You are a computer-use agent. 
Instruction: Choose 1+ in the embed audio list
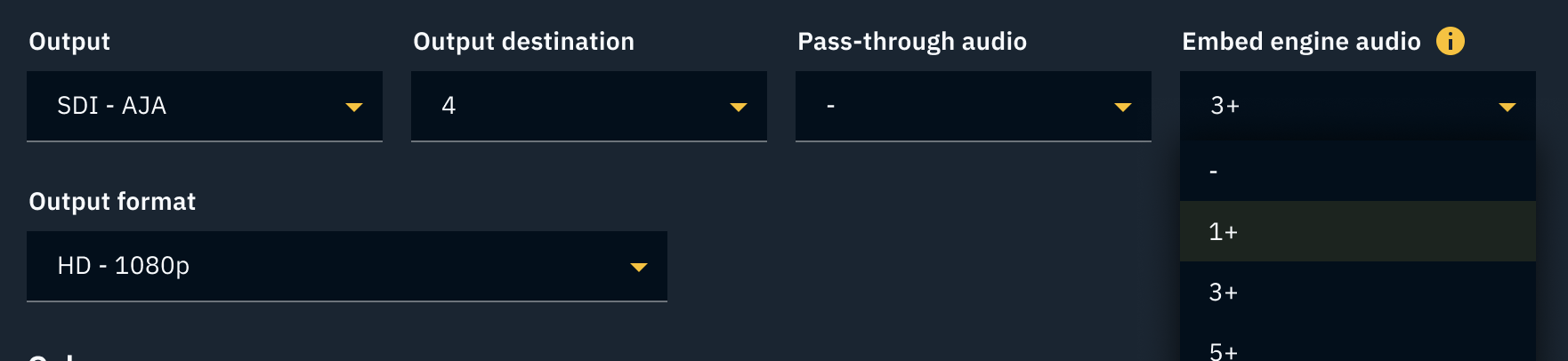click(1357, 231)
